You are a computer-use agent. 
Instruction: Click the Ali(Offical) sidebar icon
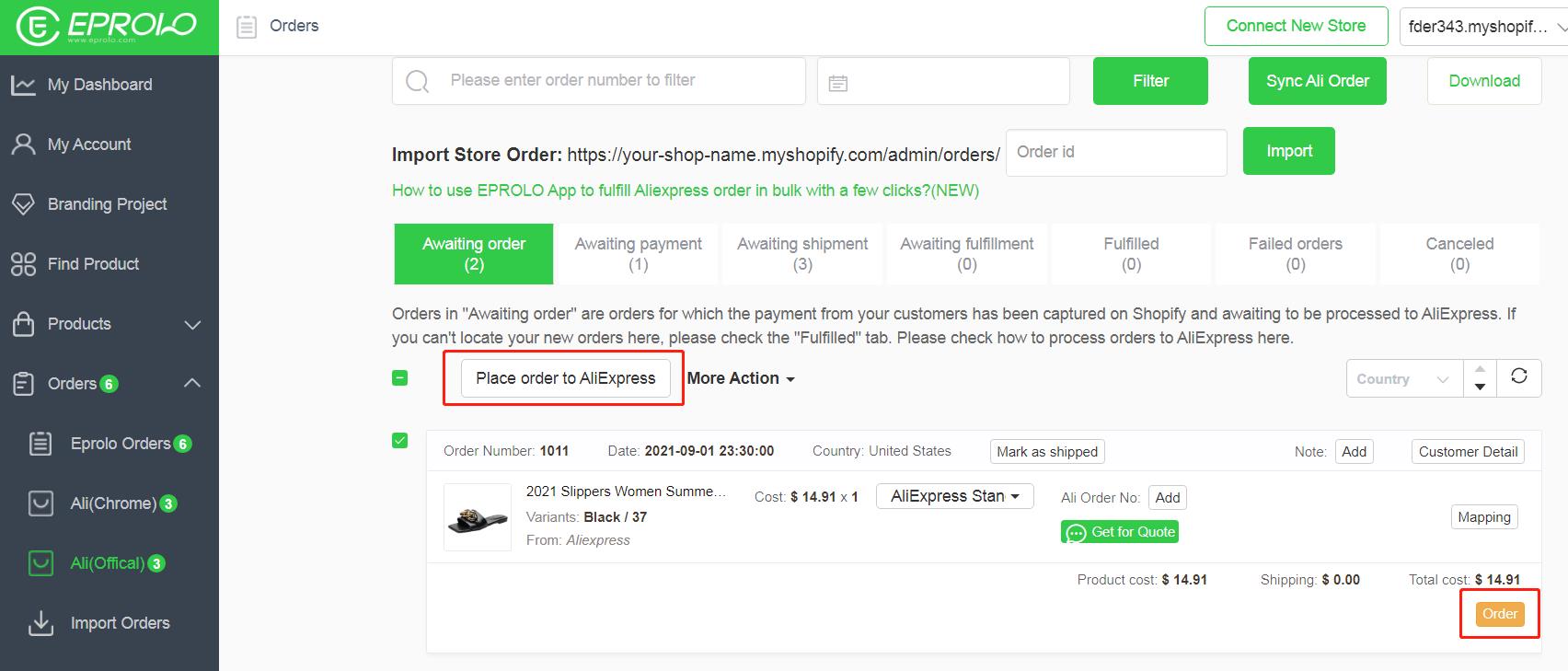40,563
